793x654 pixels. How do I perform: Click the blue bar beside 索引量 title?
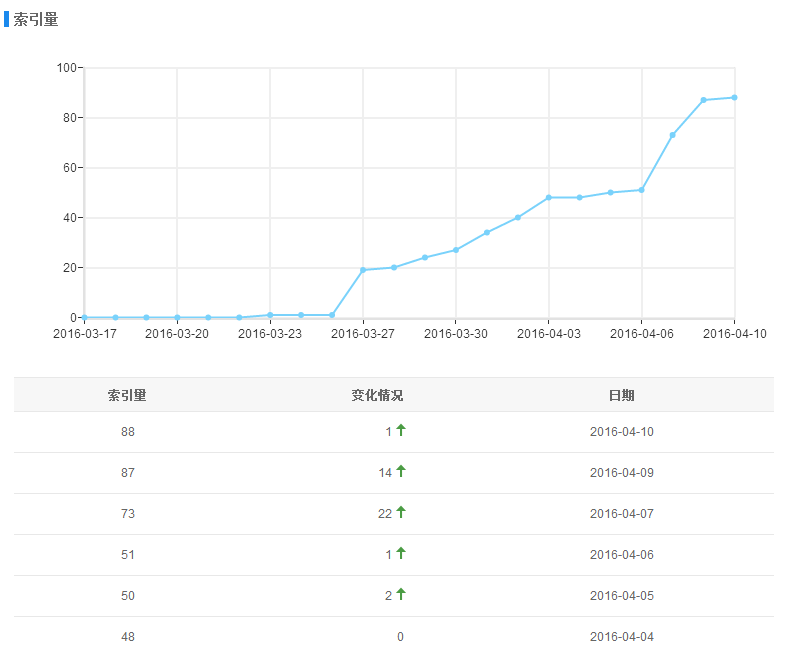pos(6,19)
